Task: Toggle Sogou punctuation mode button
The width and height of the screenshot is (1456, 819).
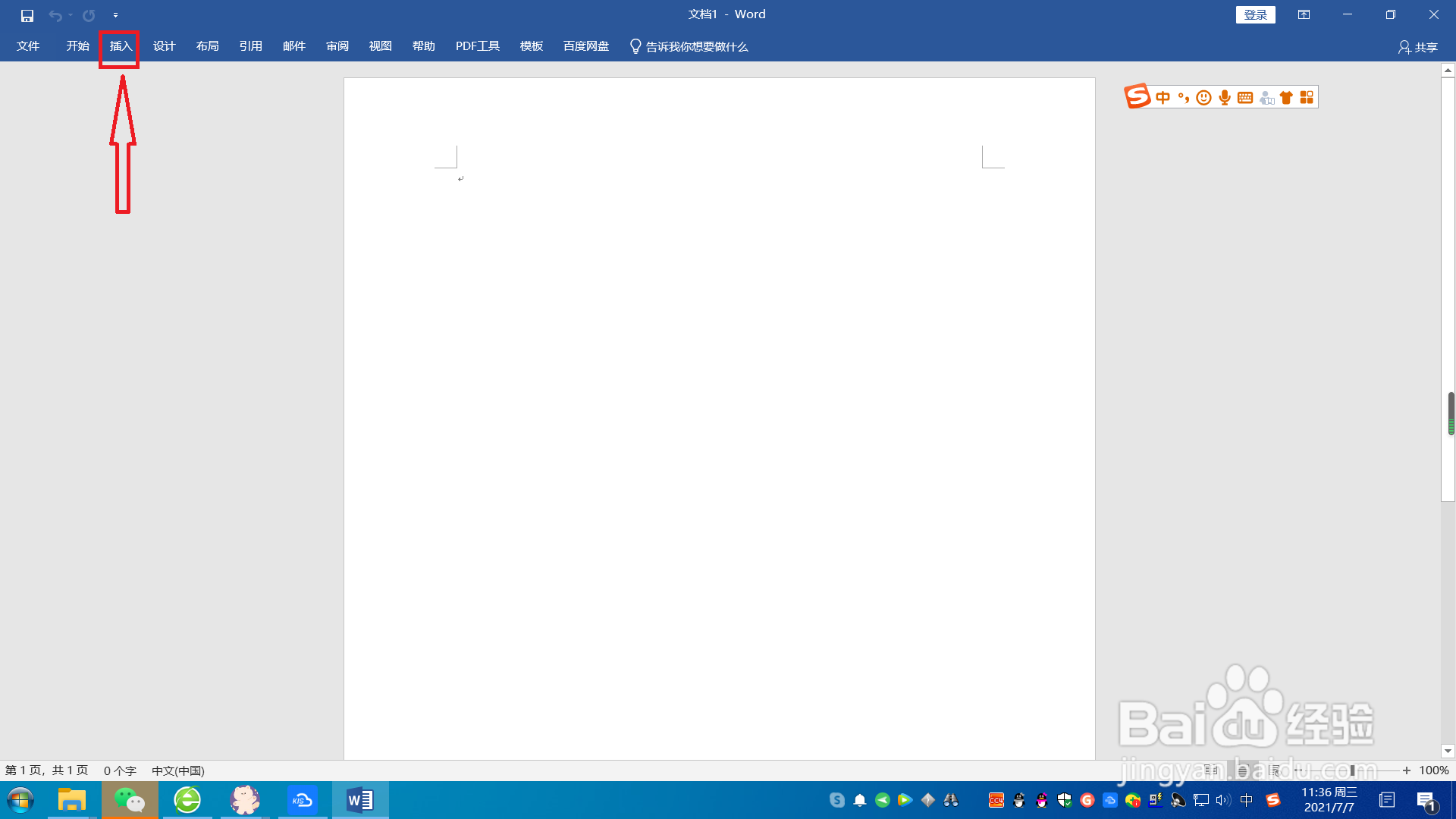Action: [x=1183, y=97]
